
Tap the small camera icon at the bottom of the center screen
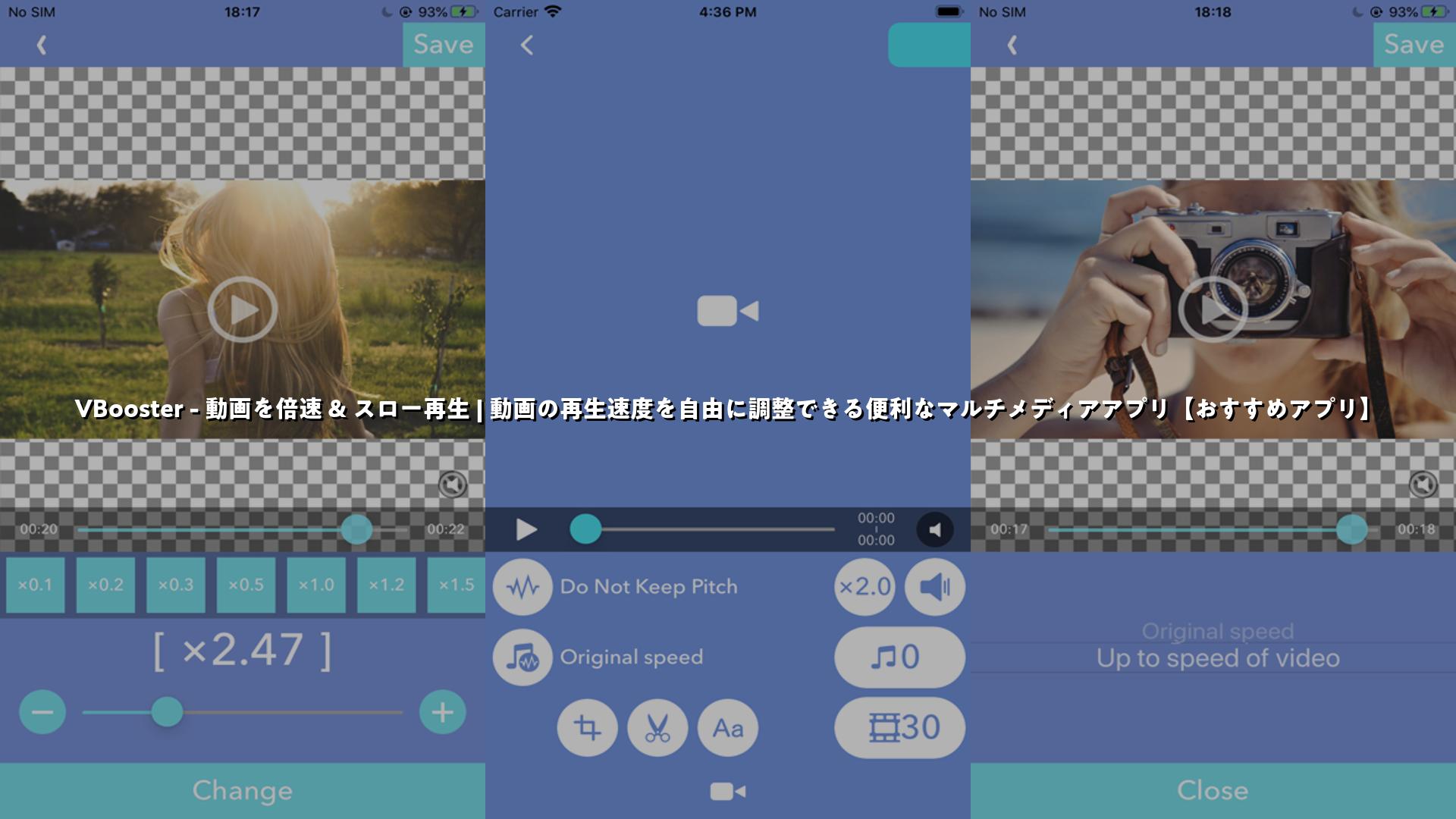pyautogui.click(x=728, y=792)
